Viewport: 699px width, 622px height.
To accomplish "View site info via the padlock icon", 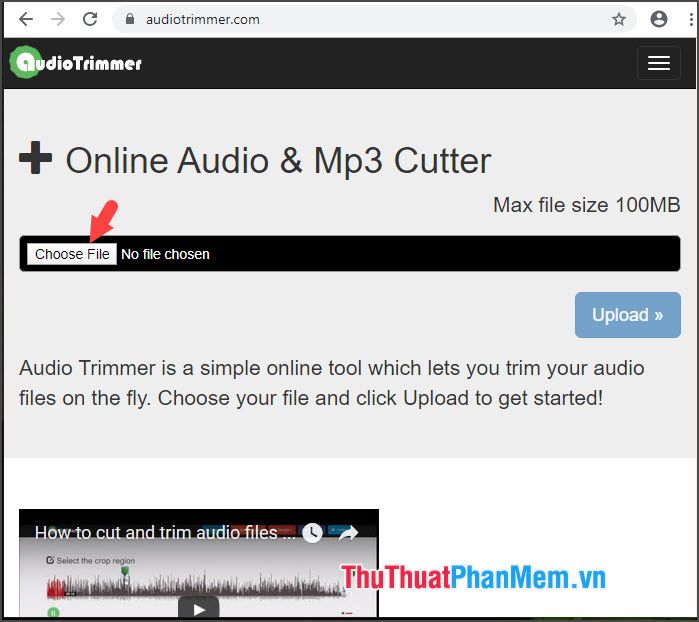I will click(130, 19).
